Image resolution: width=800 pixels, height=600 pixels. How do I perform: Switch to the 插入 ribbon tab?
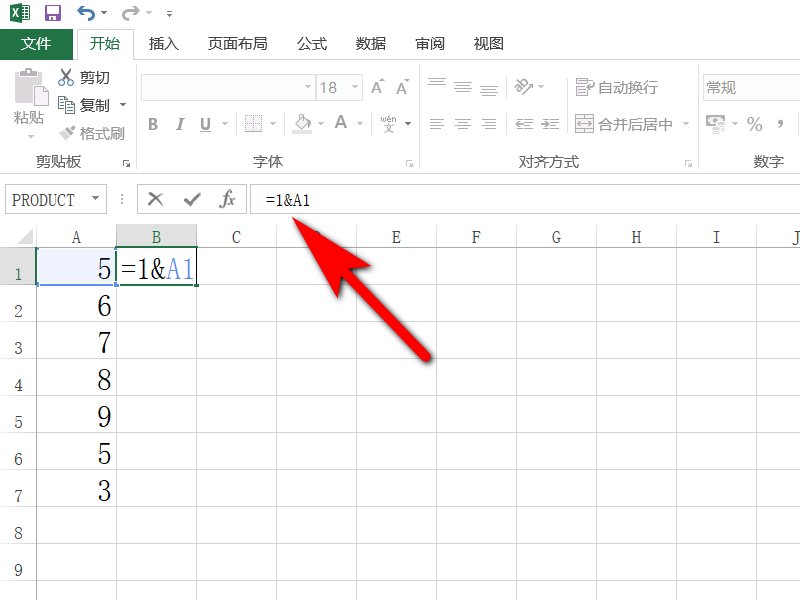coord(163,44)
